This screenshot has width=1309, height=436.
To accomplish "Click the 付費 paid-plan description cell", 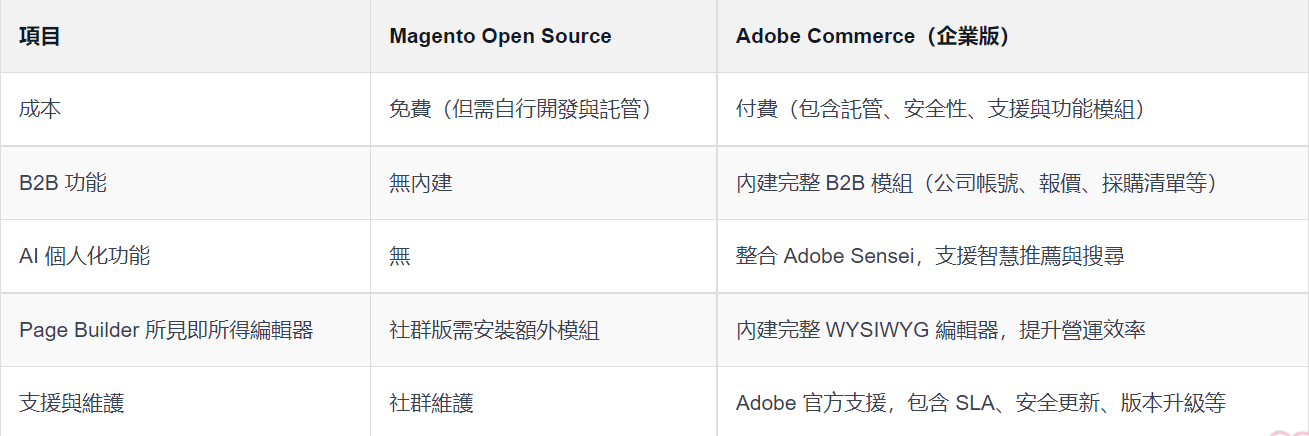I will 940,109.
